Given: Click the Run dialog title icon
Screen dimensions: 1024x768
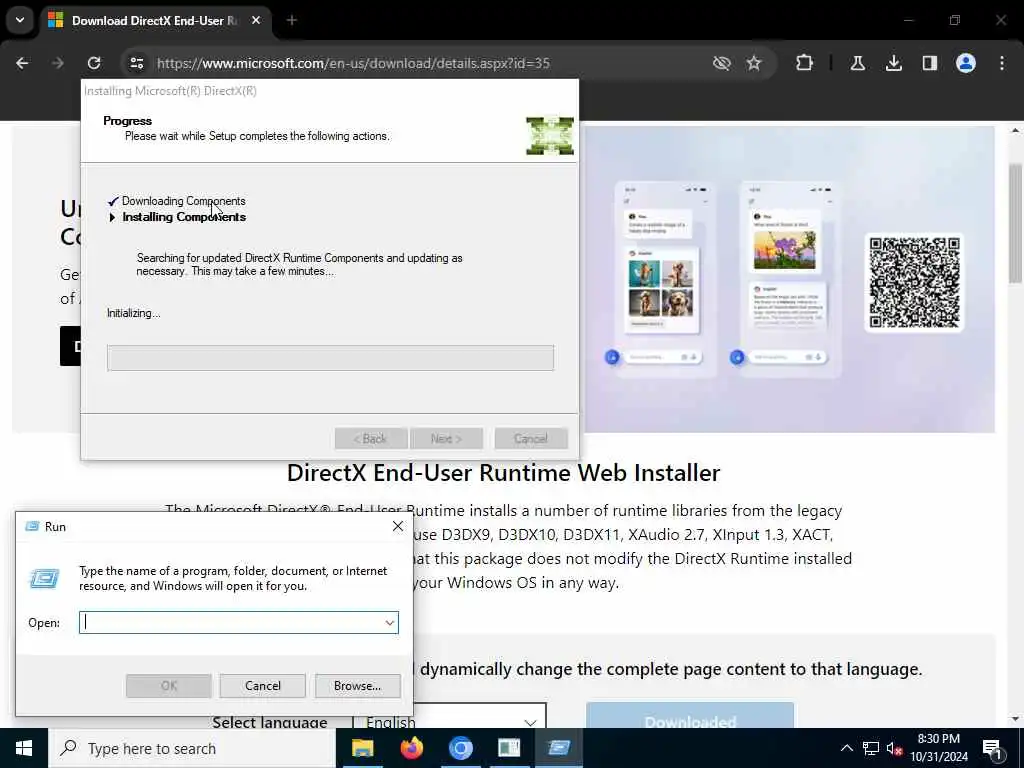Looking at the screenshot, I should pos(32,526).
